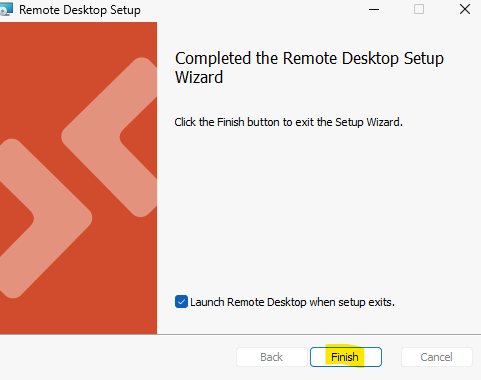Click the yellow highlight on the Finish label

pos(345,356)
